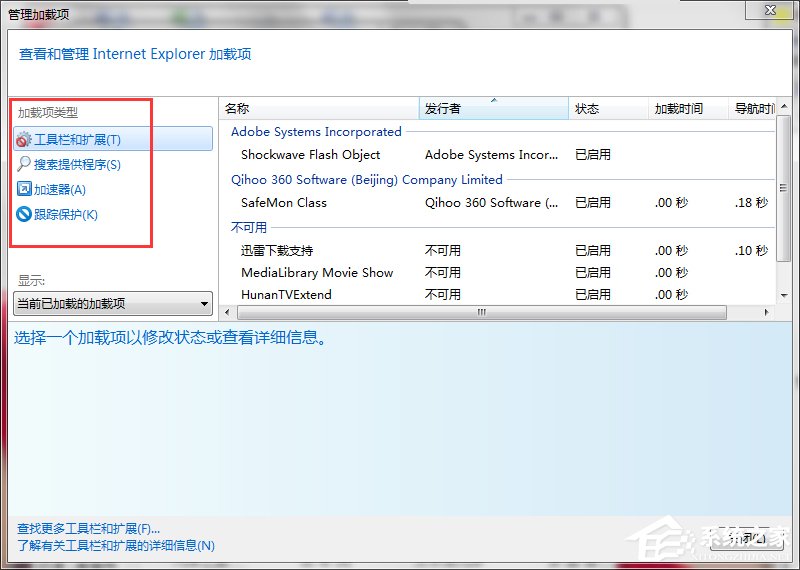Open 查找更多工具栏和扩展(F)... link
Image resolution: width=800 pixels, height=570 pixels.
89,529
